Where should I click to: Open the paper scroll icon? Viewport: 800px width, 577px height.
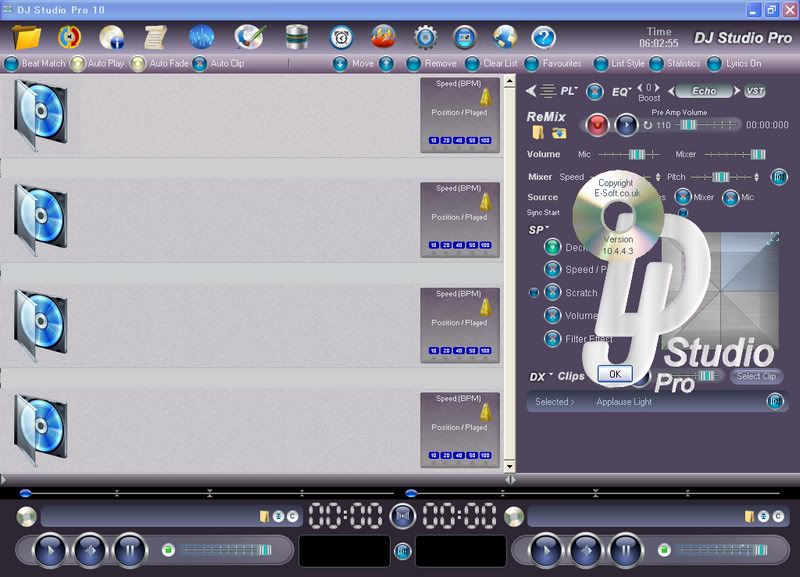coord(155,37)
